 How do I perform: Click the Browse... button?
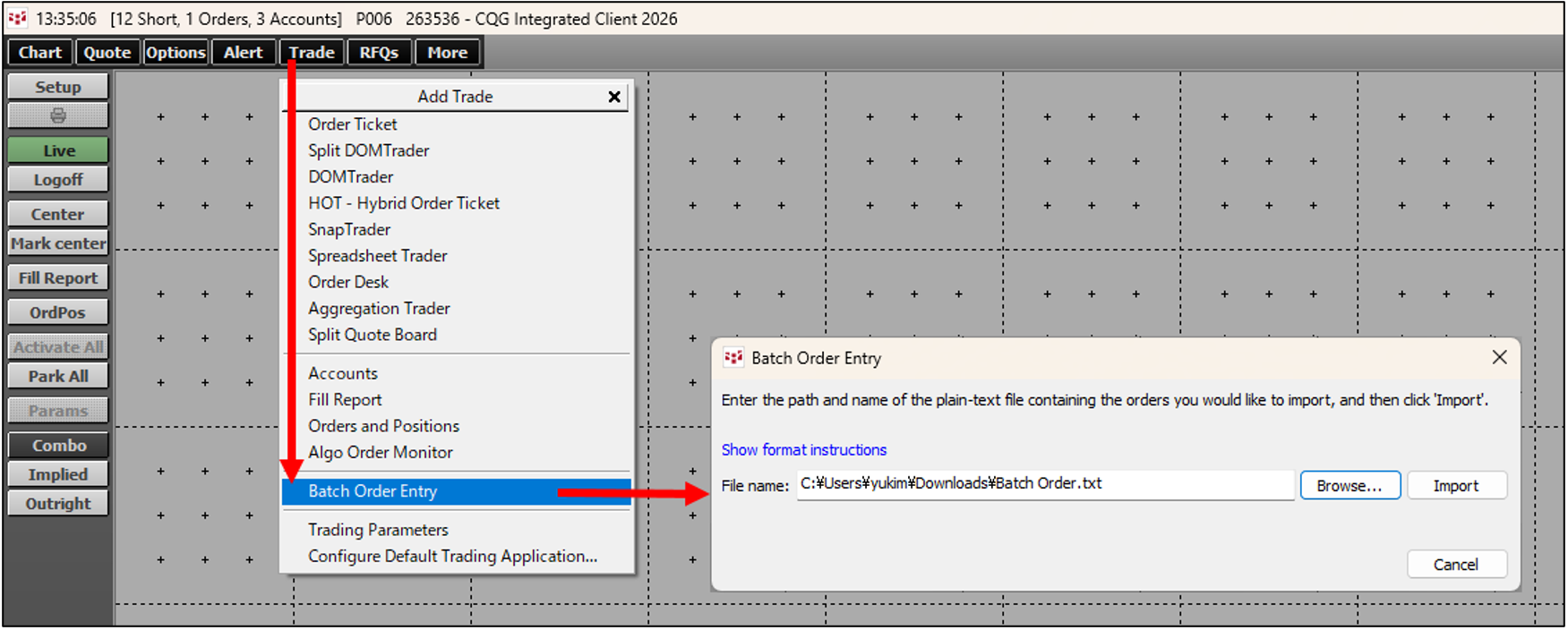1350,486
